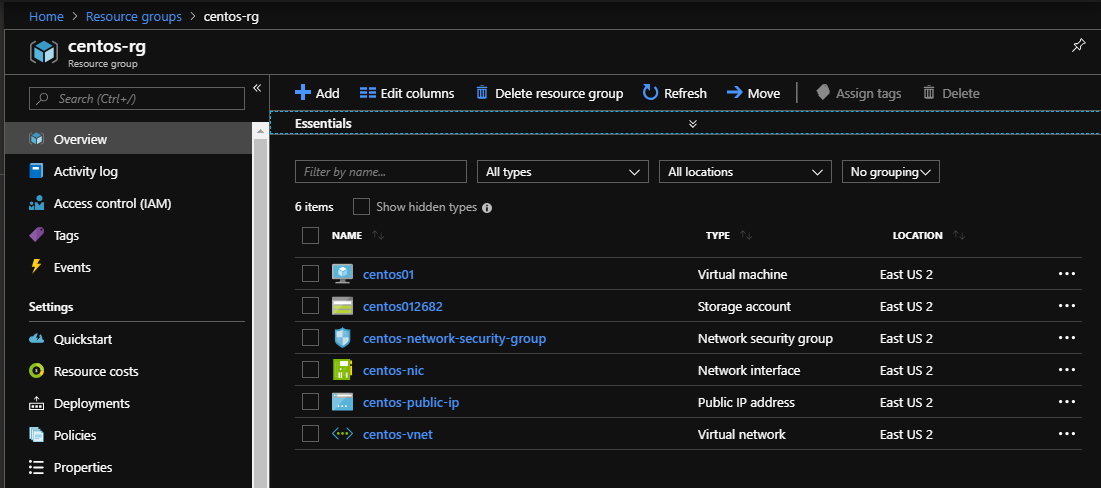The height and width of the screenshot is (488, 1101).
Task: Click the sidebar Search (Ctrl+/) field
Action: click(x=137, y=99)
